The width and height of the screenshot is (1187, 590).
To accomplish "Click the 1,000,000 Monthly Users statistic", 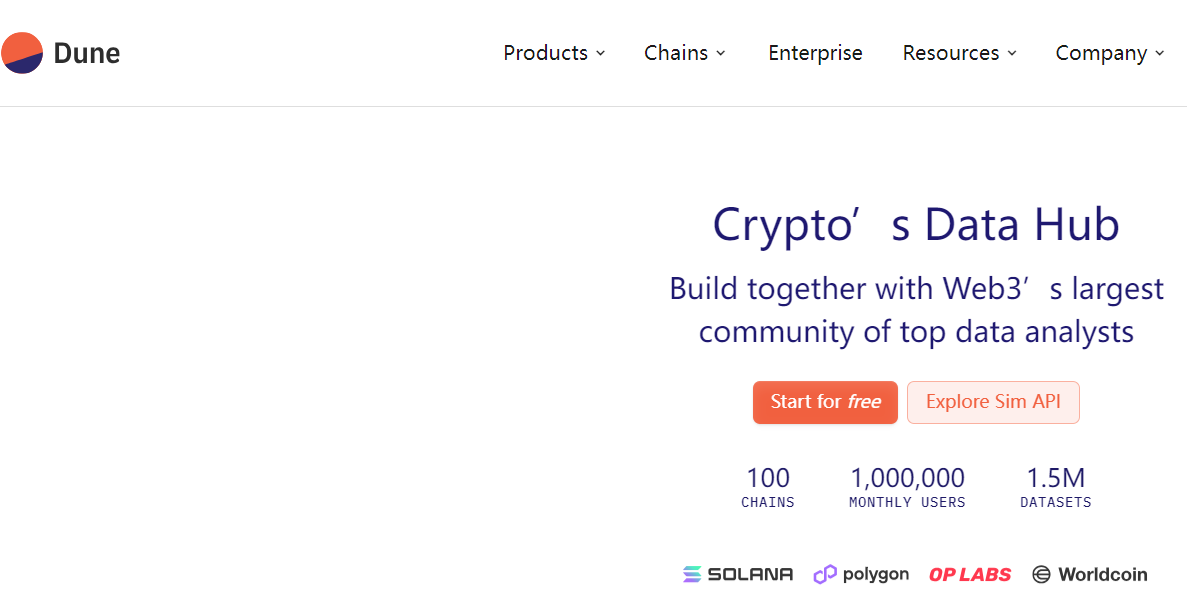I will (908, 487).
